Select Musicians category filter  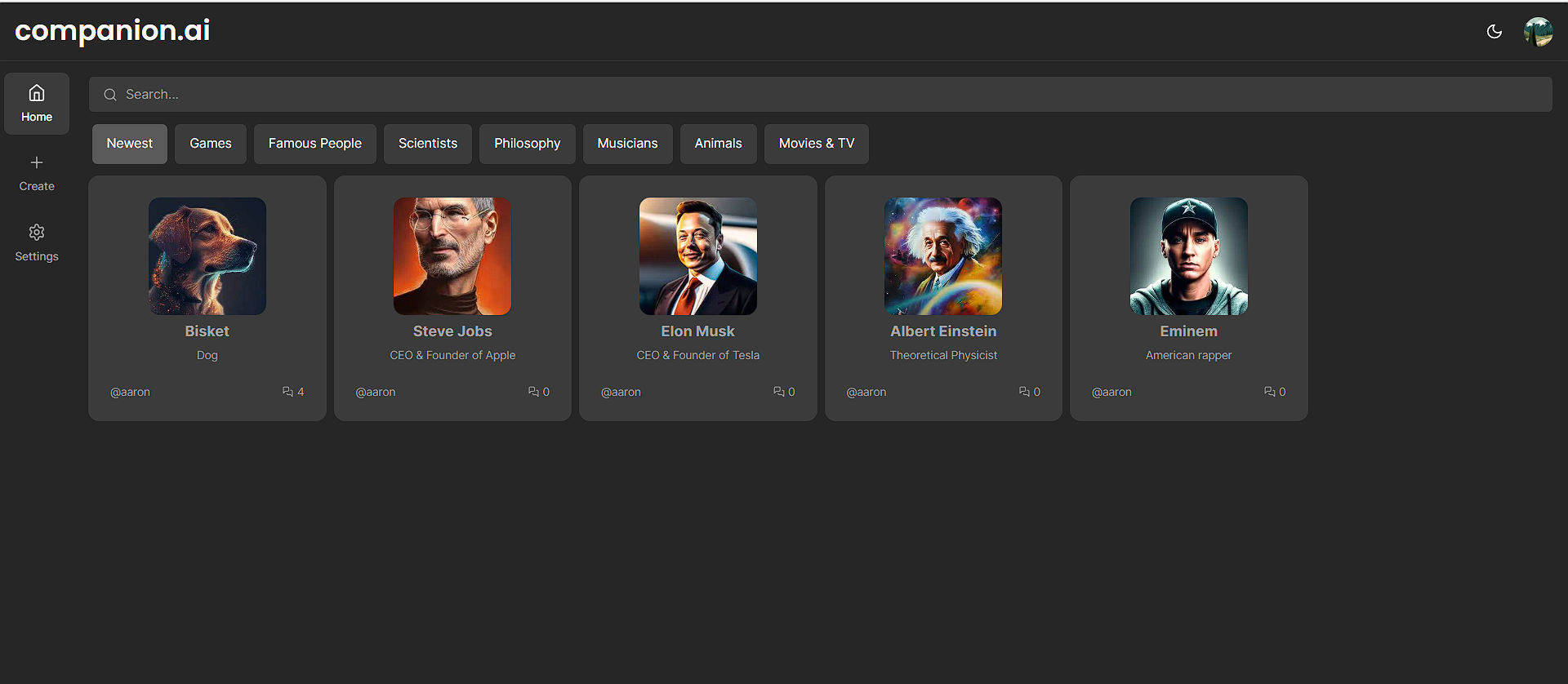[627, 144]
